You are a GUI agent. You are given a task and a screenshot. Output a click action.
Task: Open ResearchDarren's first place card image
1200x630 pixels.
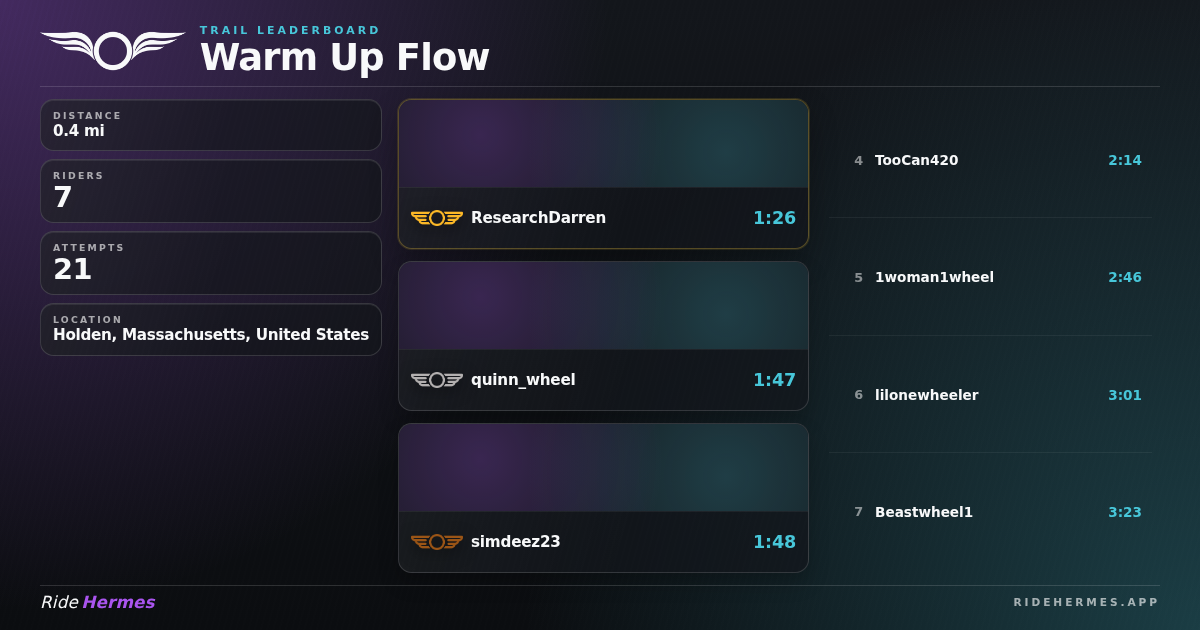click(x=603, y=144)
